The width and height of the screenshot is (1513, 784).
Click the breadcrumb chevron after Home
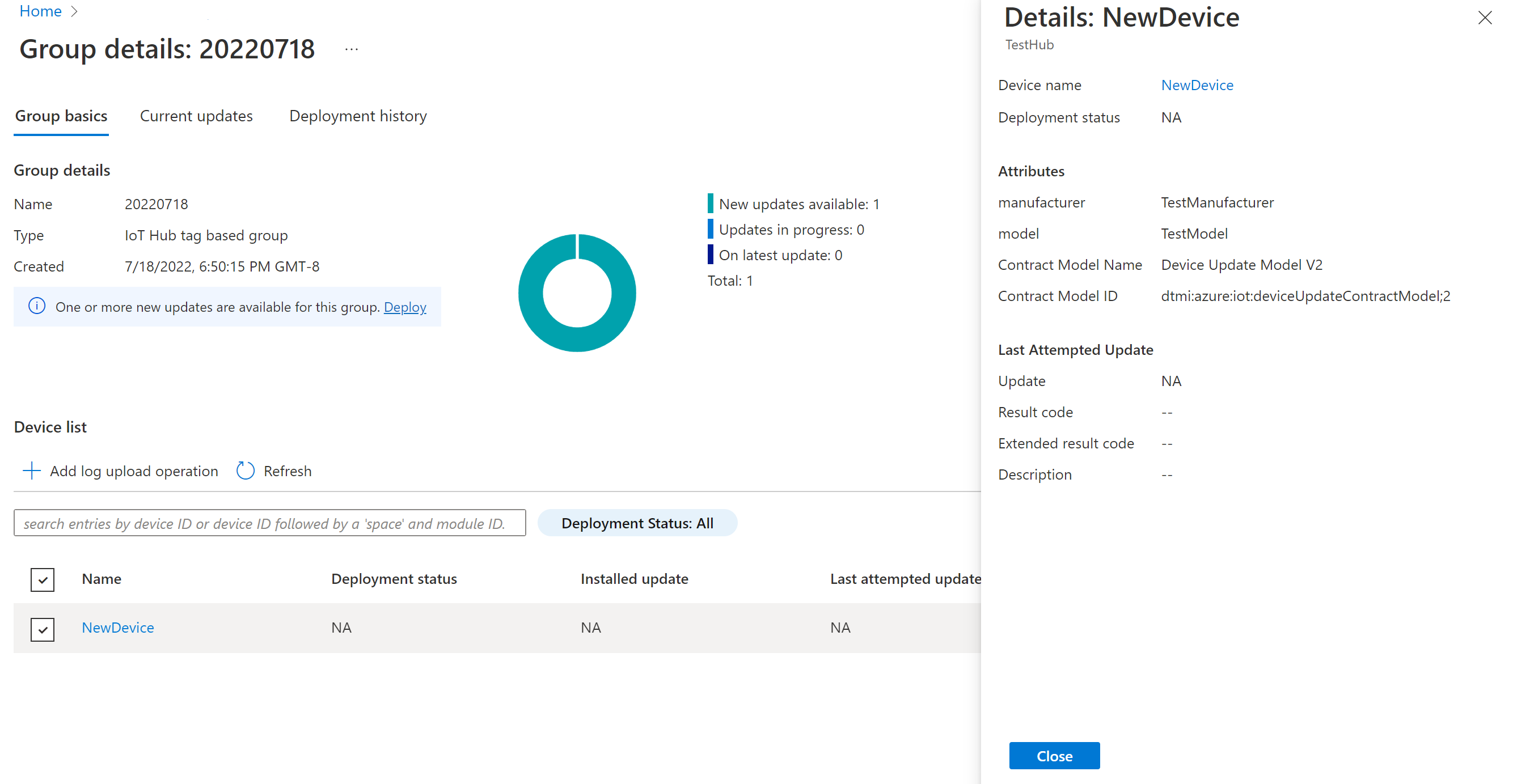[74, 11]
